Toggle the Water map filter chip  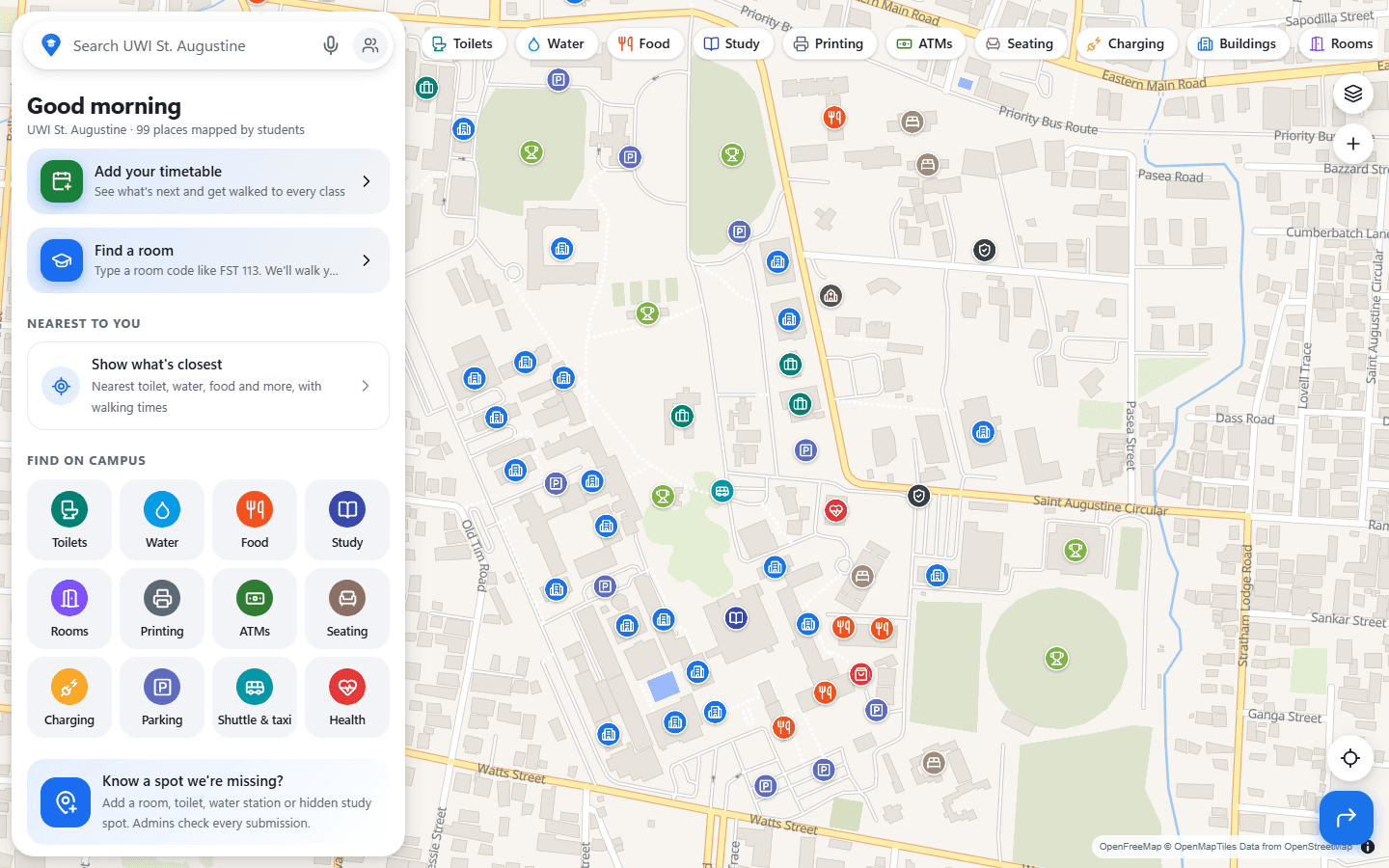pos(557,43)
